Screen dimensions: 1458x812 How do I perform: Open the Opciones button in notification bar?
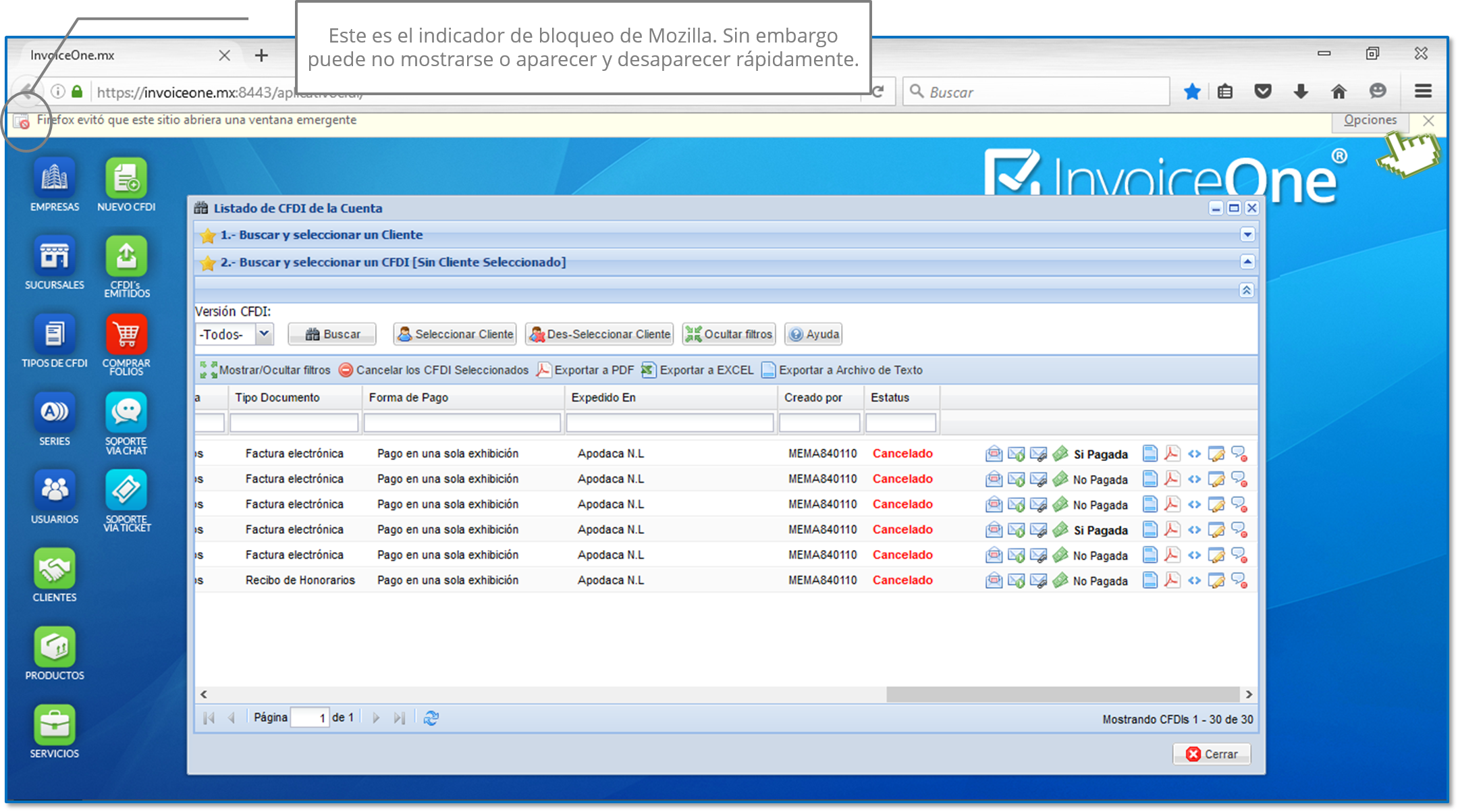click(x=1370, y=120)
